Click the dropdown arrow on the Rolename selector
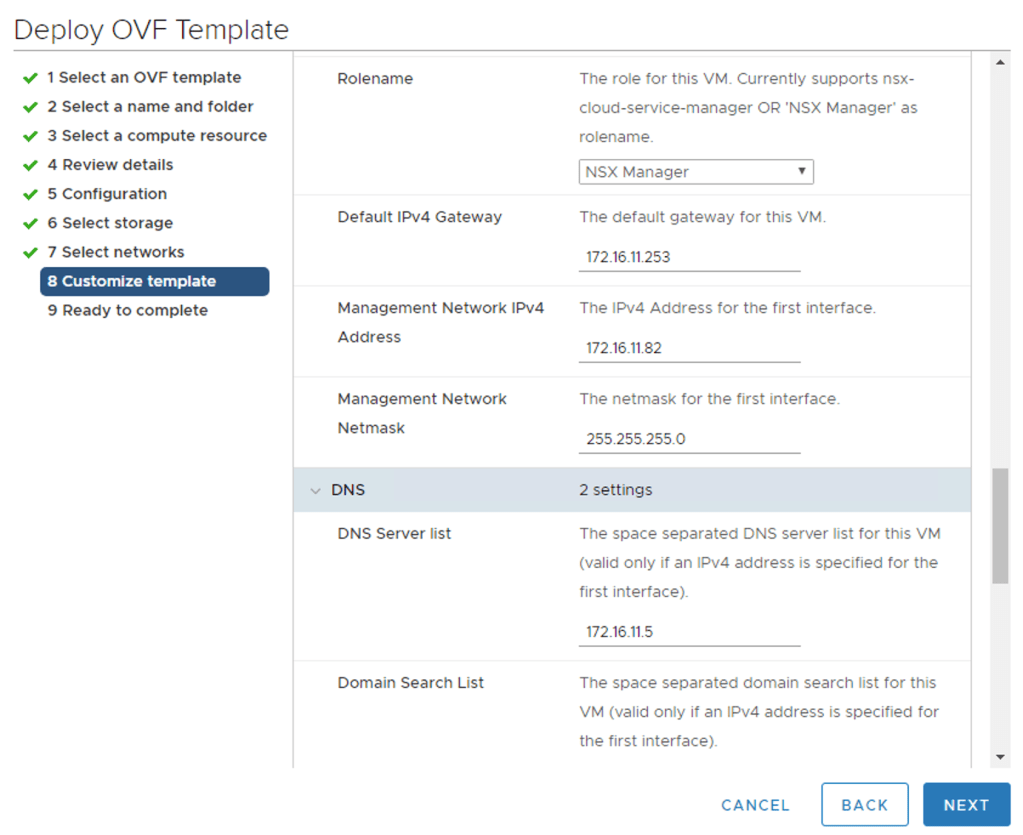Viewport: 1023px width, 835px height. (x=802, y=171)
